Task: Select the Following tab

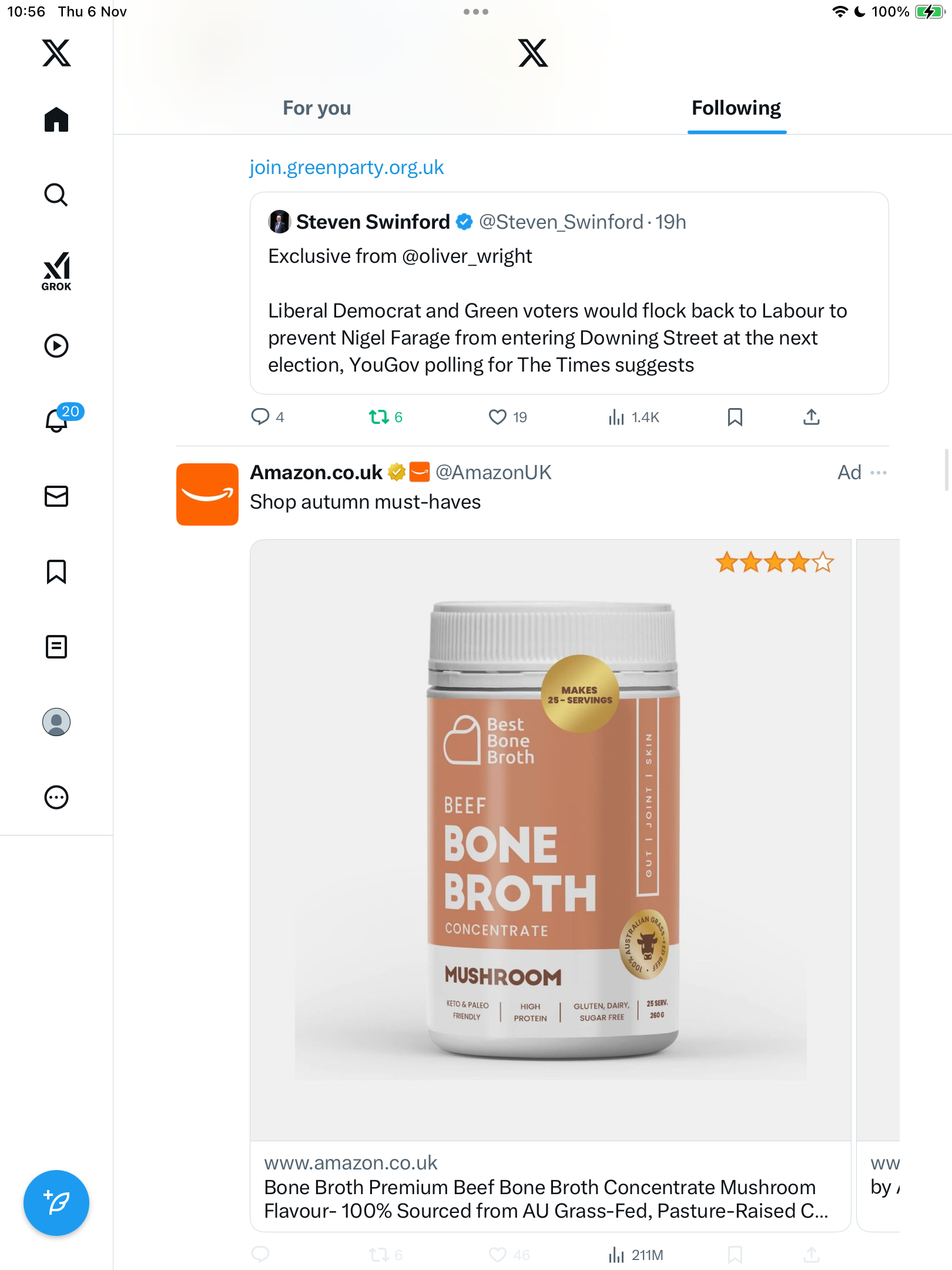Action: [x=736, y=108]
